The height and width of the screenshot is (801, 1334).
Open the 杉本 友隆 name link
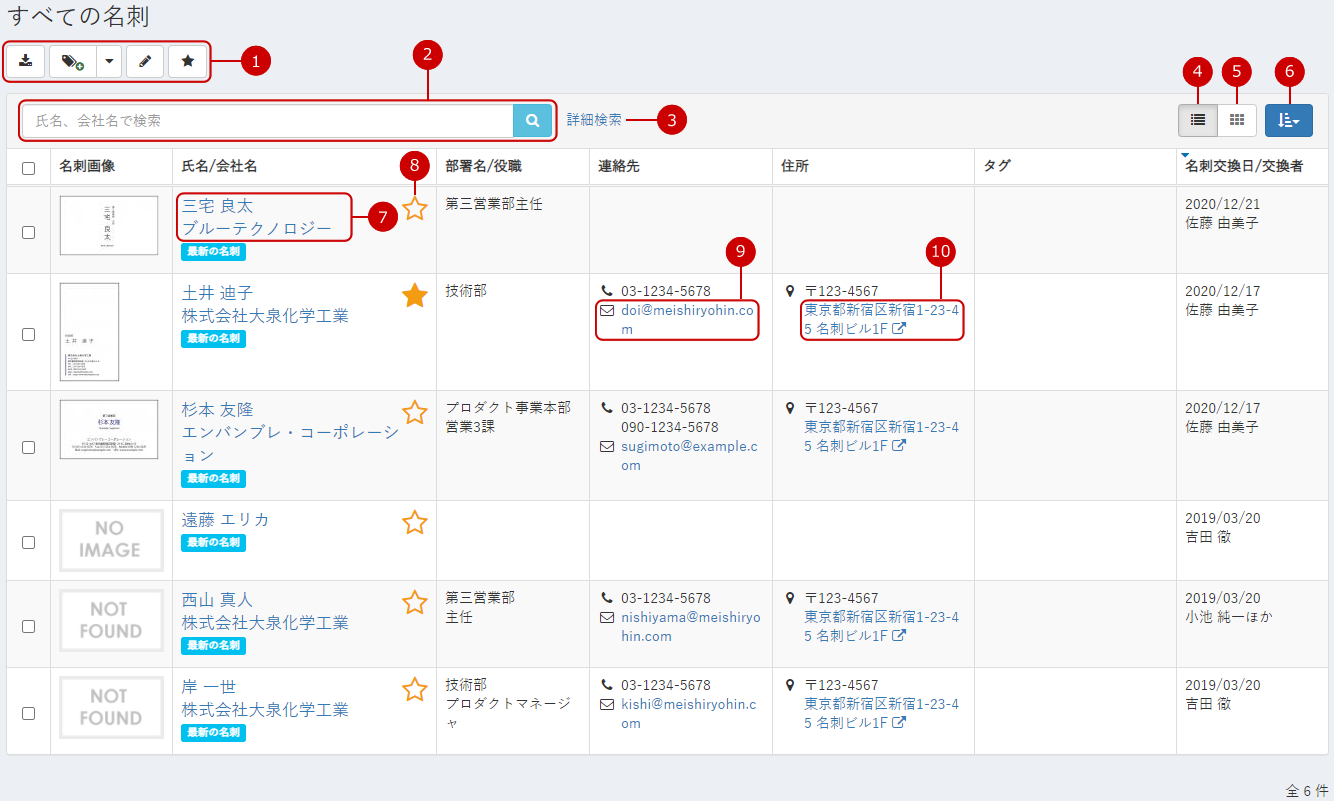[x=217, y=410]
